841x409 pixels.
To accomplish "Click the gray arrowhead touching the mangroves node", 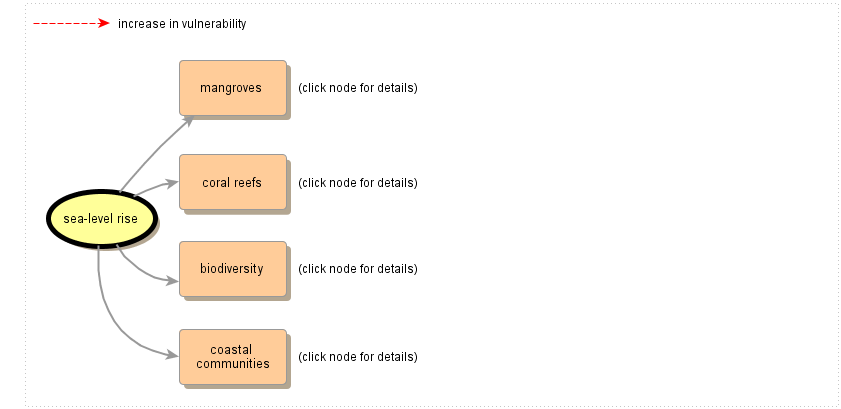I will [x=187, y=120].
